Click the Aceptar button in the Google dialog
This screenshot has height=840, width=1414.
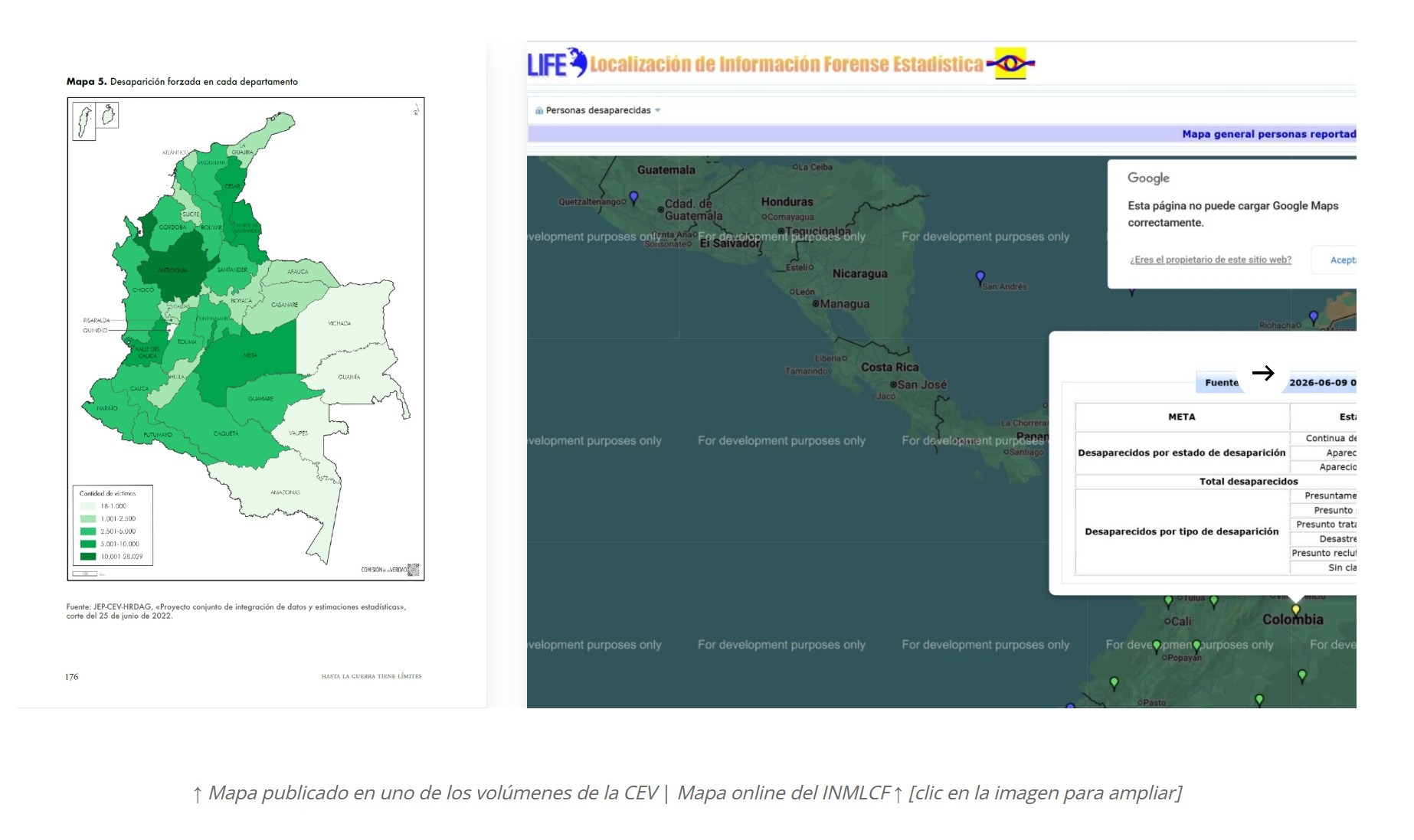(1334, 260)
